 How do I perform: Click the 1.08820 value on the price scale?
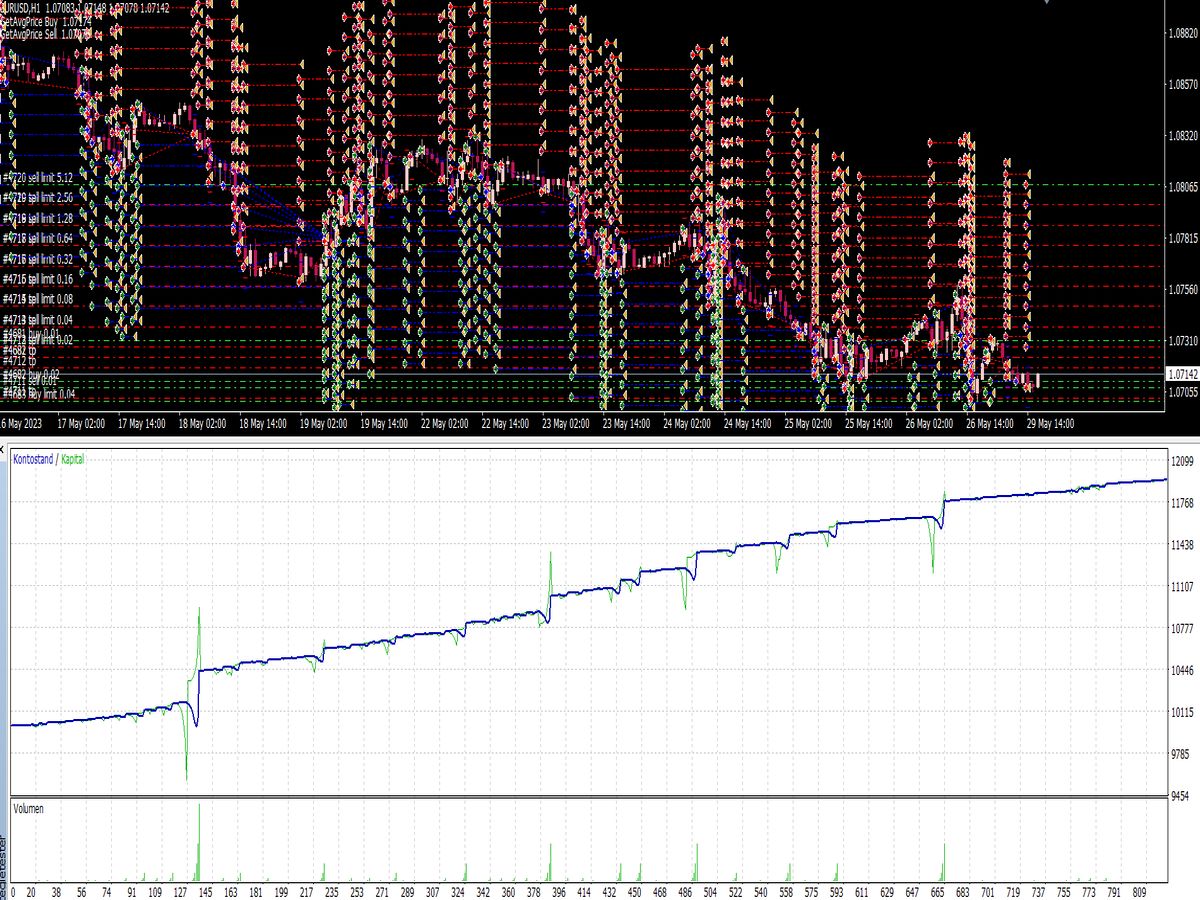pos(1172,30)
